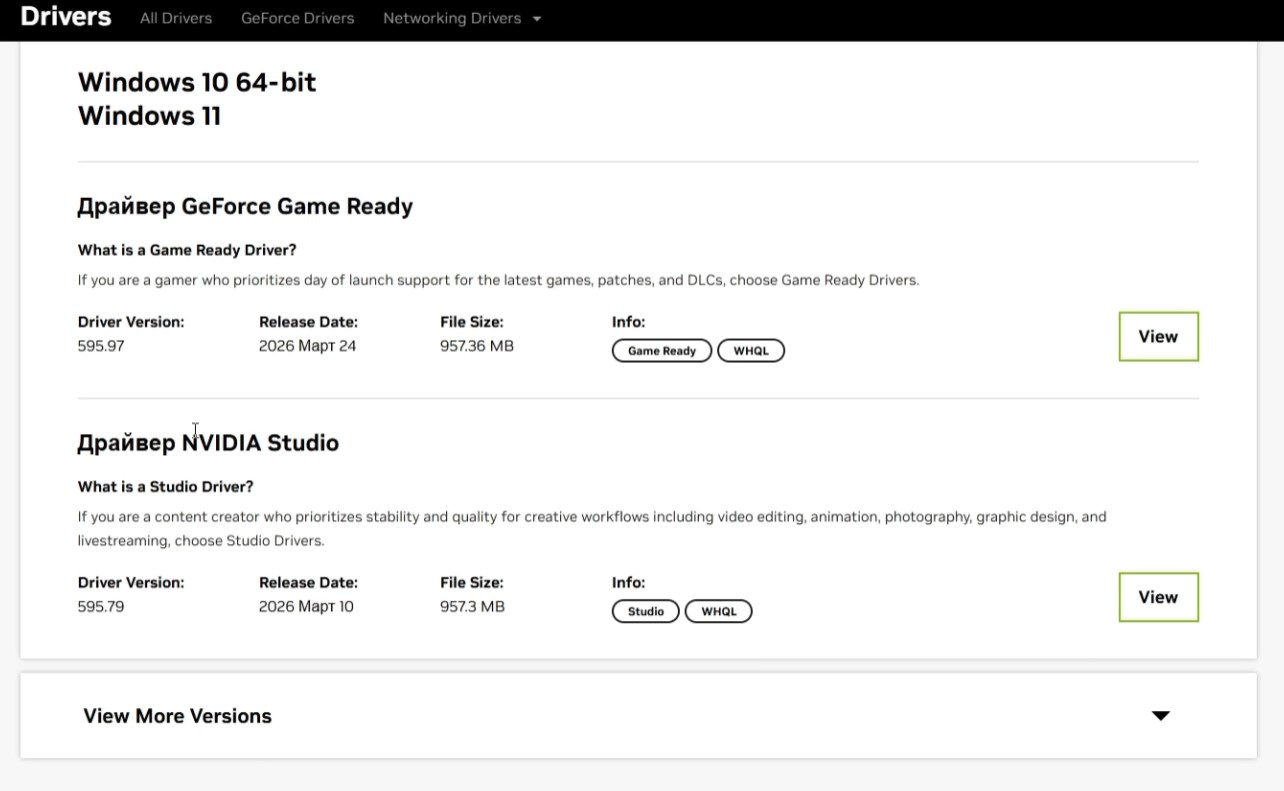Click file size 957.3 MB
Image resolution: width=1284 pixels, height=791 pixels.
473,606
